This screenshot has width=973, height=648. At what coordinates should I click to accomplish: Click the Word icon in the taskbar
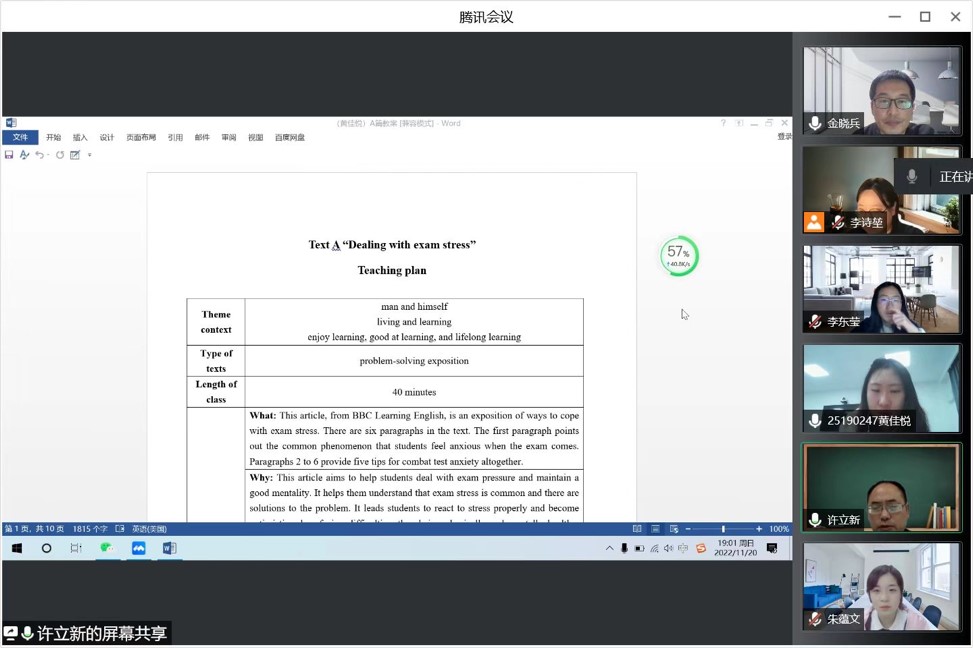pos(169,548)
